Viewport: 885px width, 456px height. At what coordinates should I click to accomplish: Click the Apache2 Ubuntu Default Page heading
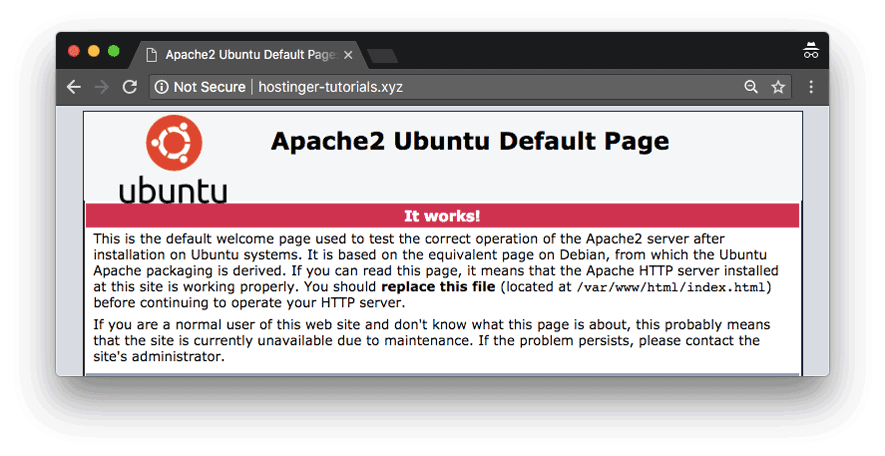(x=470, y=141)
